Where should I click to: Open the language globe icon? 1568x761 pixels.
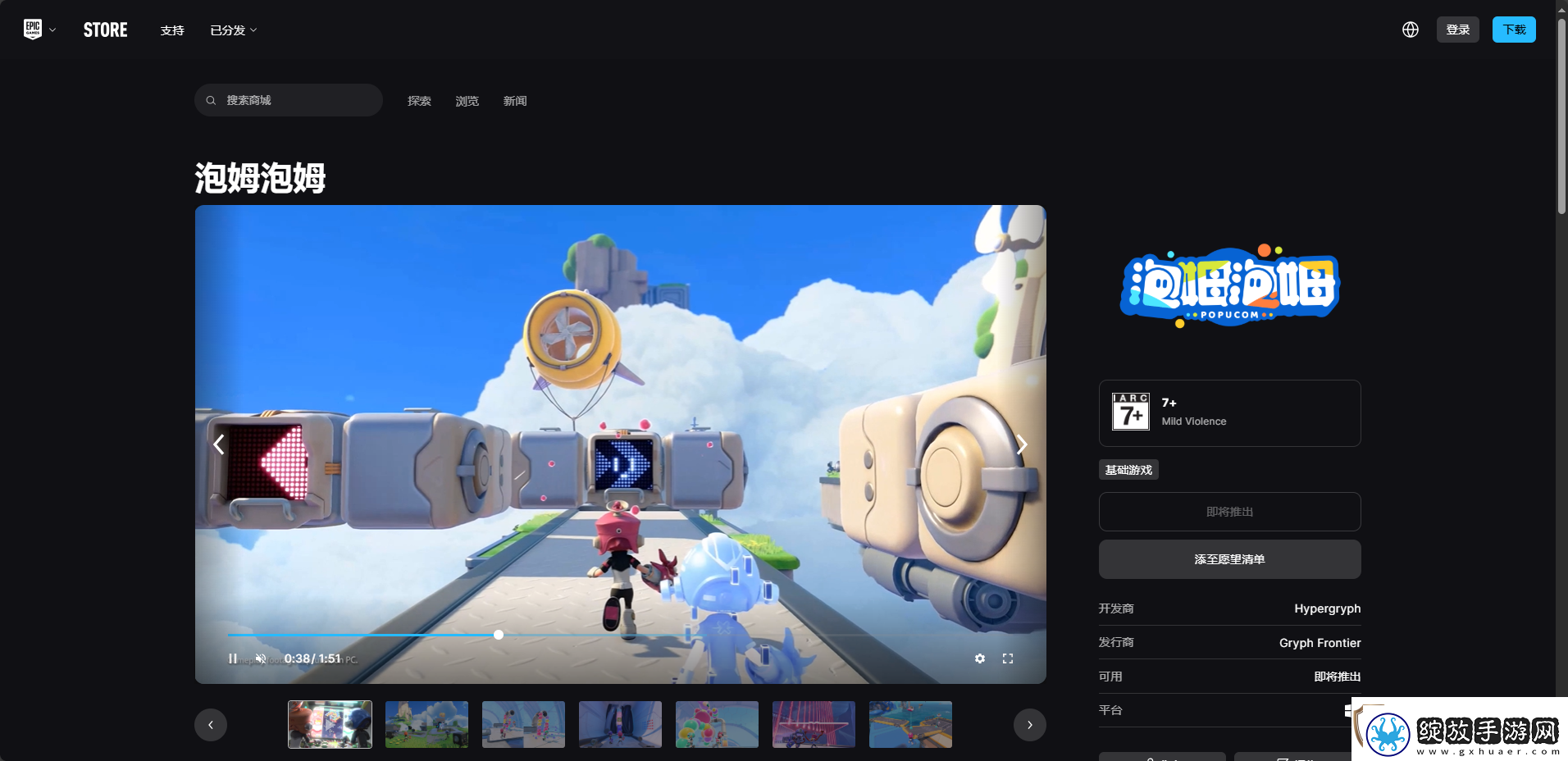(1411, 30)
